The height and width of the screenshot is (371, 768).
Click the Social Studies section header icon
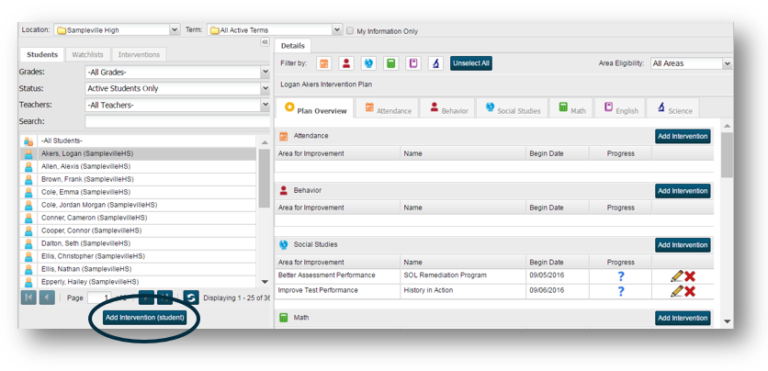[284, 245]
